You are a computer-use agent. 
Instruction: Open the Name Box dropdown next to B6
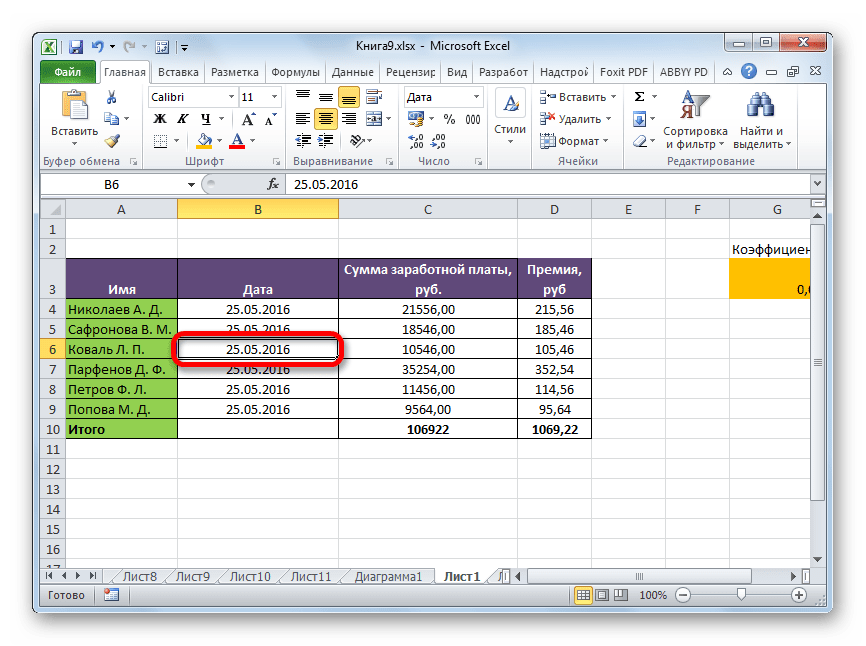tap(191, 185)
